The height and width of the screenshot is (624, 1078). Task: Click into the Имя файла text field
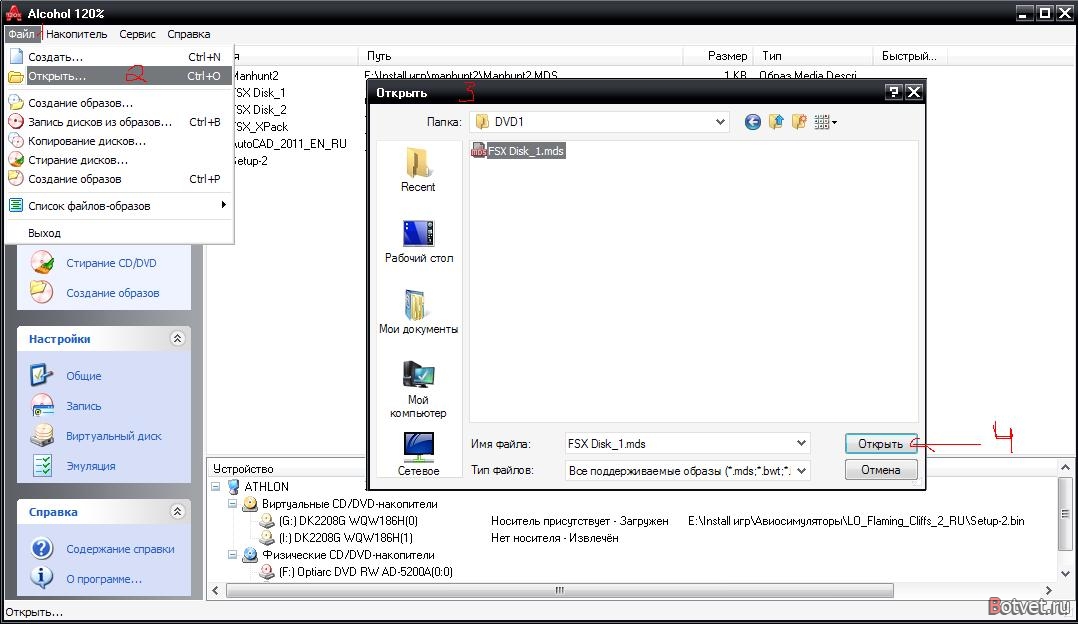(681, 443)
